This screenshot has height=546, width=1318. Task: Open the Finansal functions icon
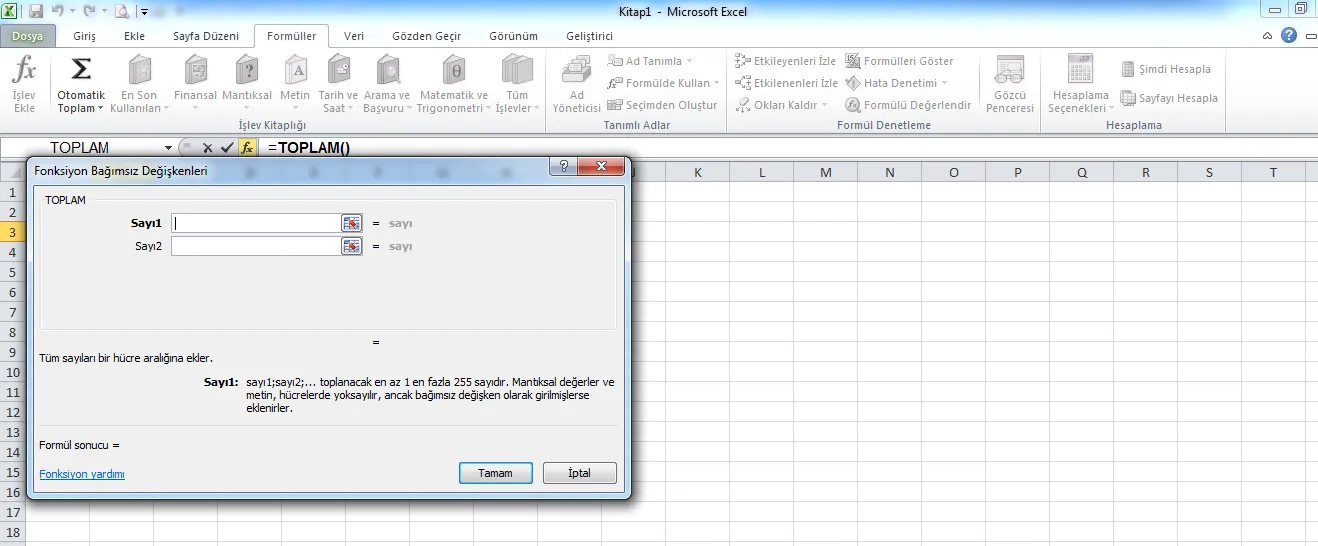[x=195, y=72]
